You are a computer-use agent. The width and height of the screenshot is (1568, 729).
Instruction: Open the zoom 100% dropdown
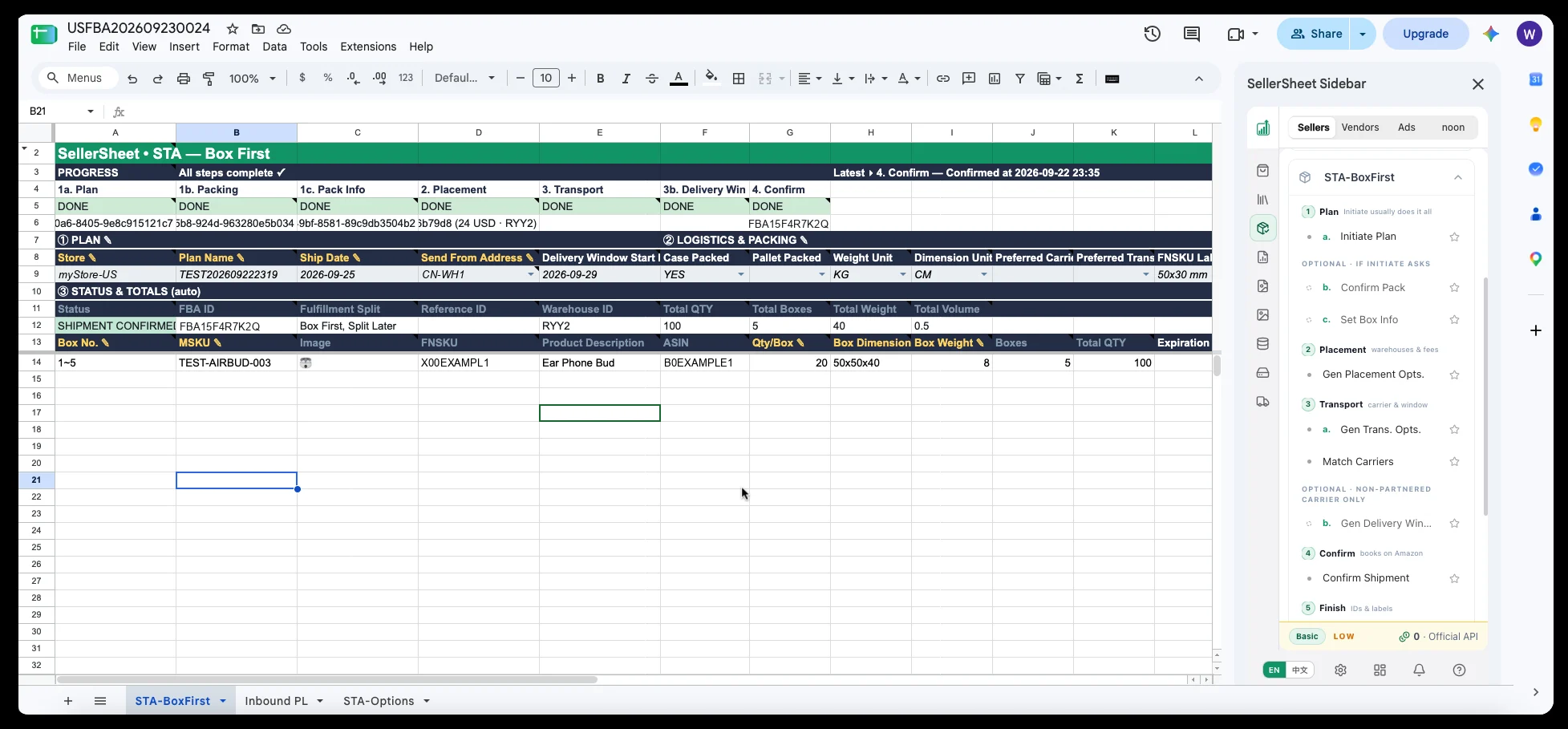(253, 79)
